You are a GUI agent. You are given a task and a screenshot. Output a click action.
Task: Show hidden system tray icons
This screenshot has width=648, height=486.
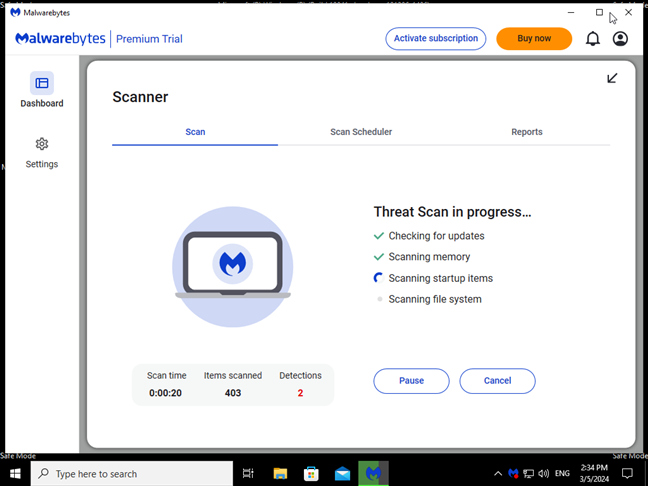[498, 474]
